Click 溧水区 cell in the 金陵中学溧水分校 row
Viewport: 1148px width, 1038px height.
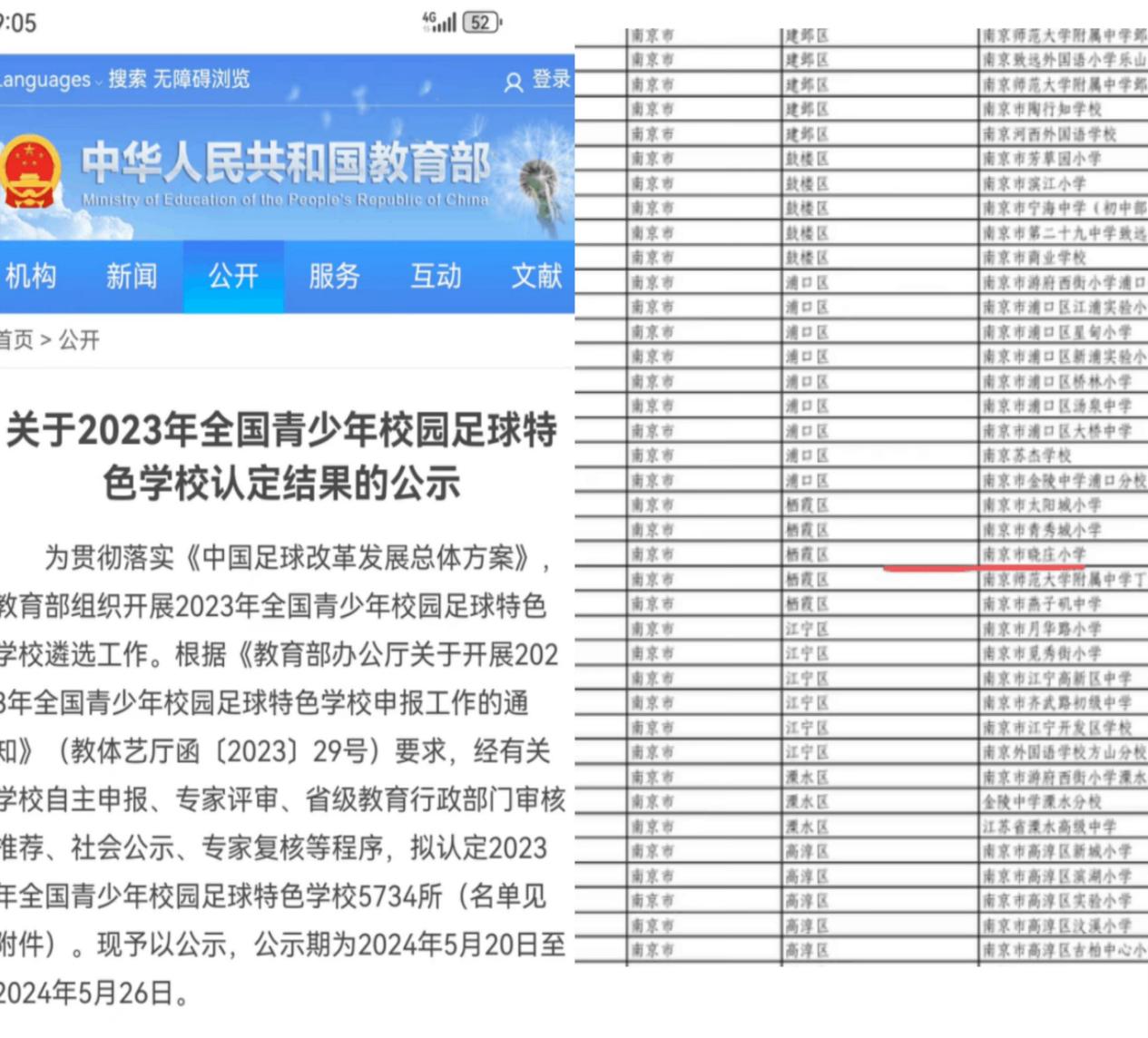tap(807, 802)
